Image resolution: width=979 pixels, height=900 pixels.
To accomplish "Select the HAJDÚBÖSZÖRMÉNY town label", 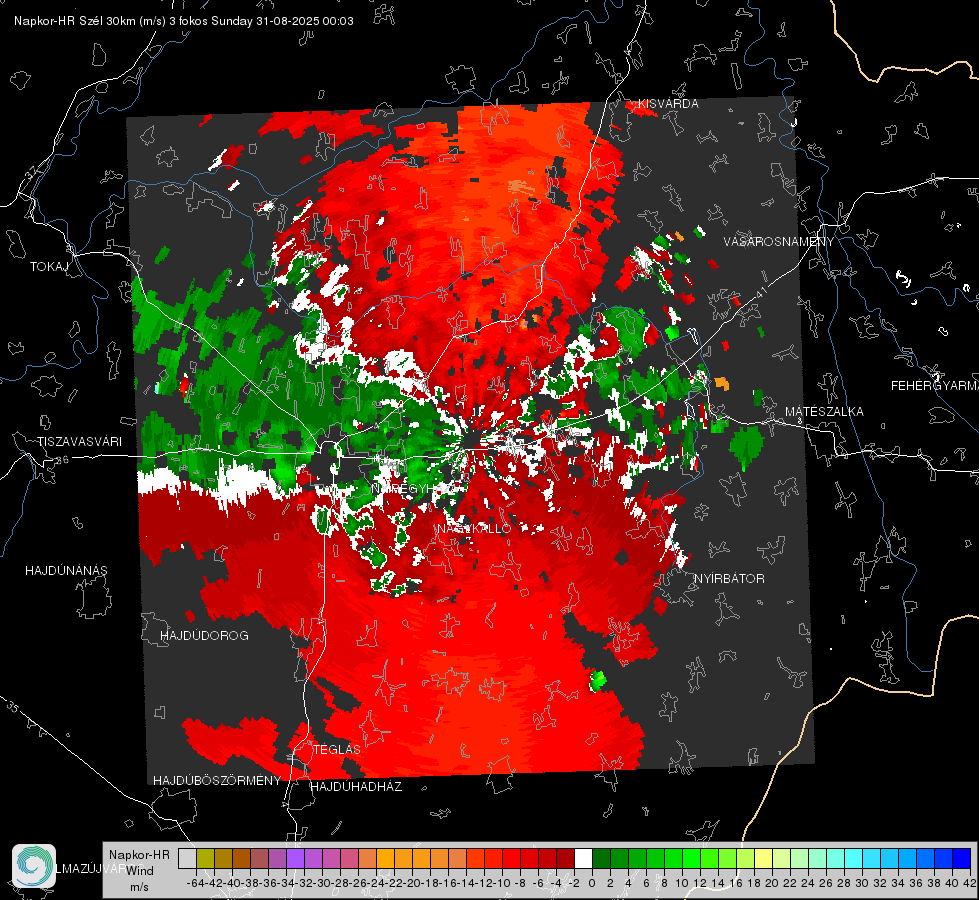I will [x=217, y=781].
